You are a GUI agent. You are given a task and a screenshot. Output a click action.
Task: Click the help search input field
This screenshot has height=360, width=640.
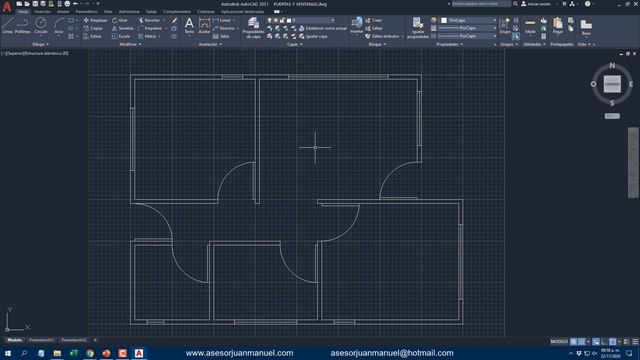pos(480,4)
